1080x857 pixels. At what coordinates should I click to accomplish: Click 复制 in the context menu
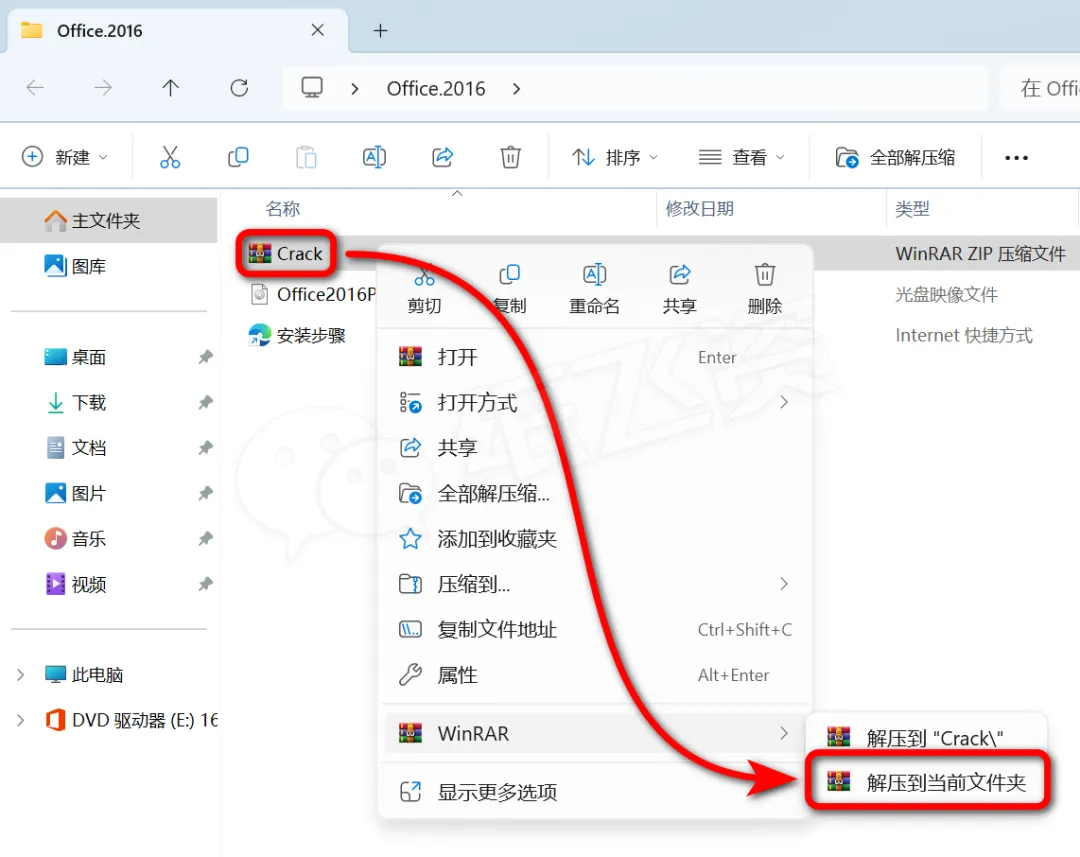tap(510, 289)
